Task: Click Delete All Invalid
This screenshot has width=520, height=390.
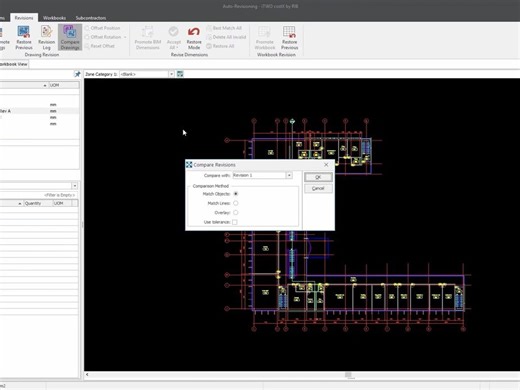Action: click(226, 37)
